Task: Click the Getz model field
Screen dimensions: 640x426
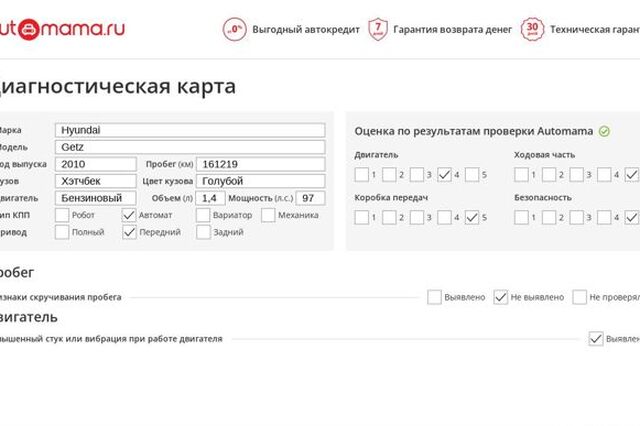Action: coord(190,147)
